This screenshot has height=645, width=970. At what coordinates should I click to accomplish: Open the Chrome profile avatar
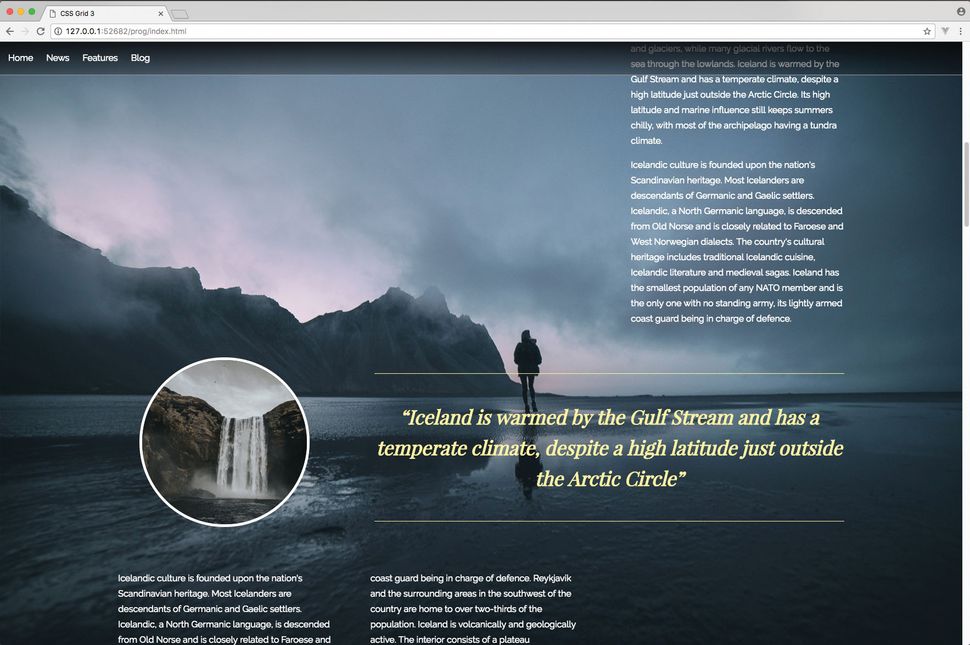(960, 11)
